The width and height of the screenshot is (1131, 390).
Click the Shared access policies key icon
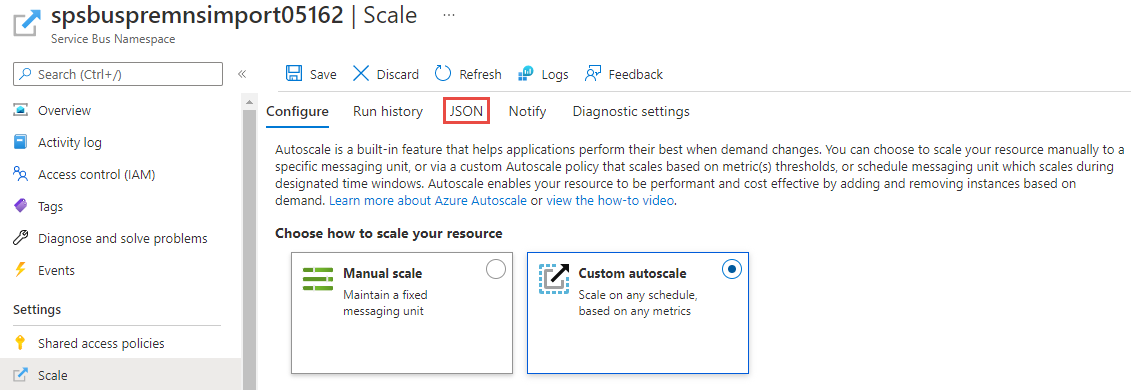coord(21,343)
